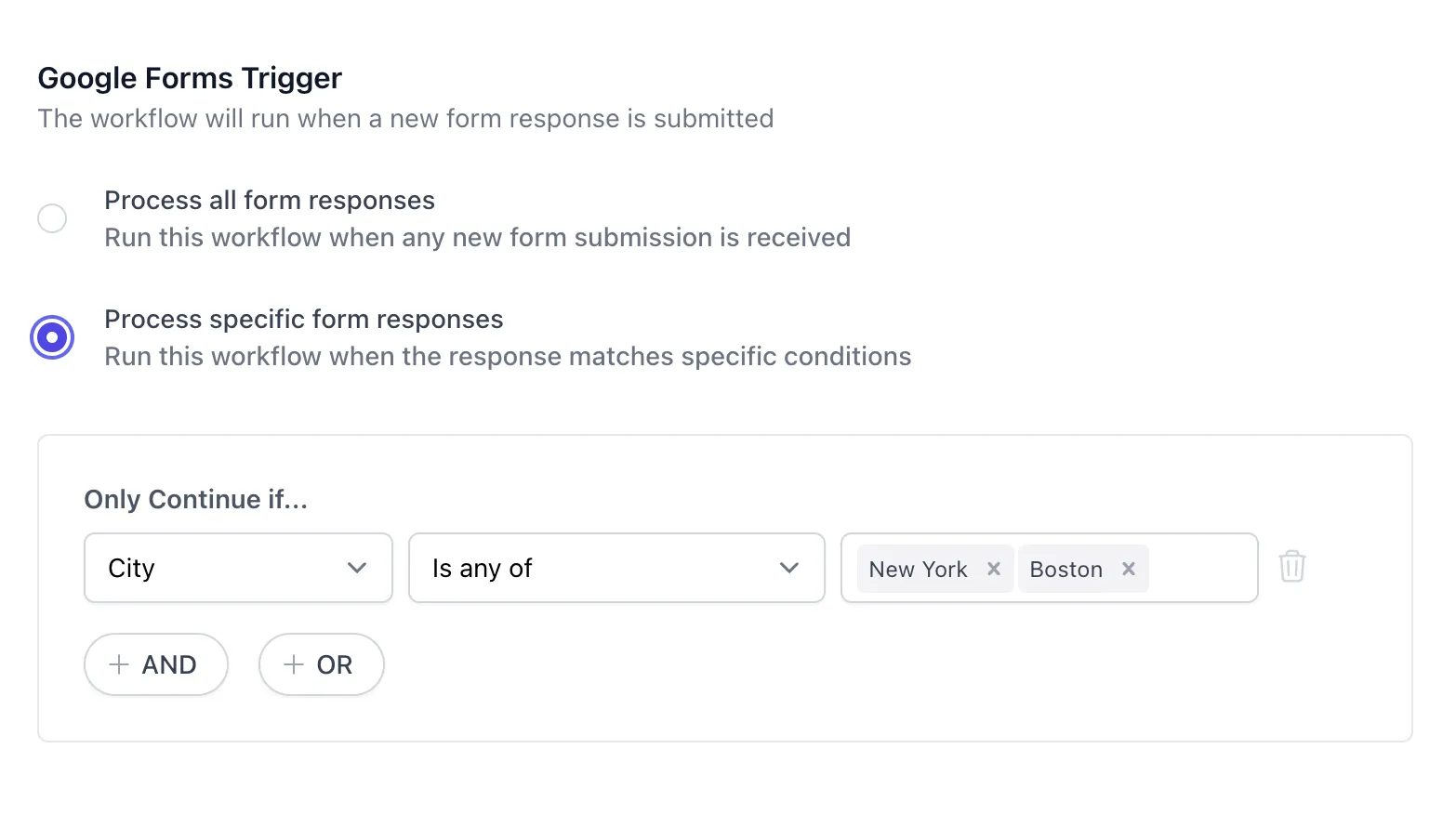Click the plus icon in OR button

(x=294, y=664)
